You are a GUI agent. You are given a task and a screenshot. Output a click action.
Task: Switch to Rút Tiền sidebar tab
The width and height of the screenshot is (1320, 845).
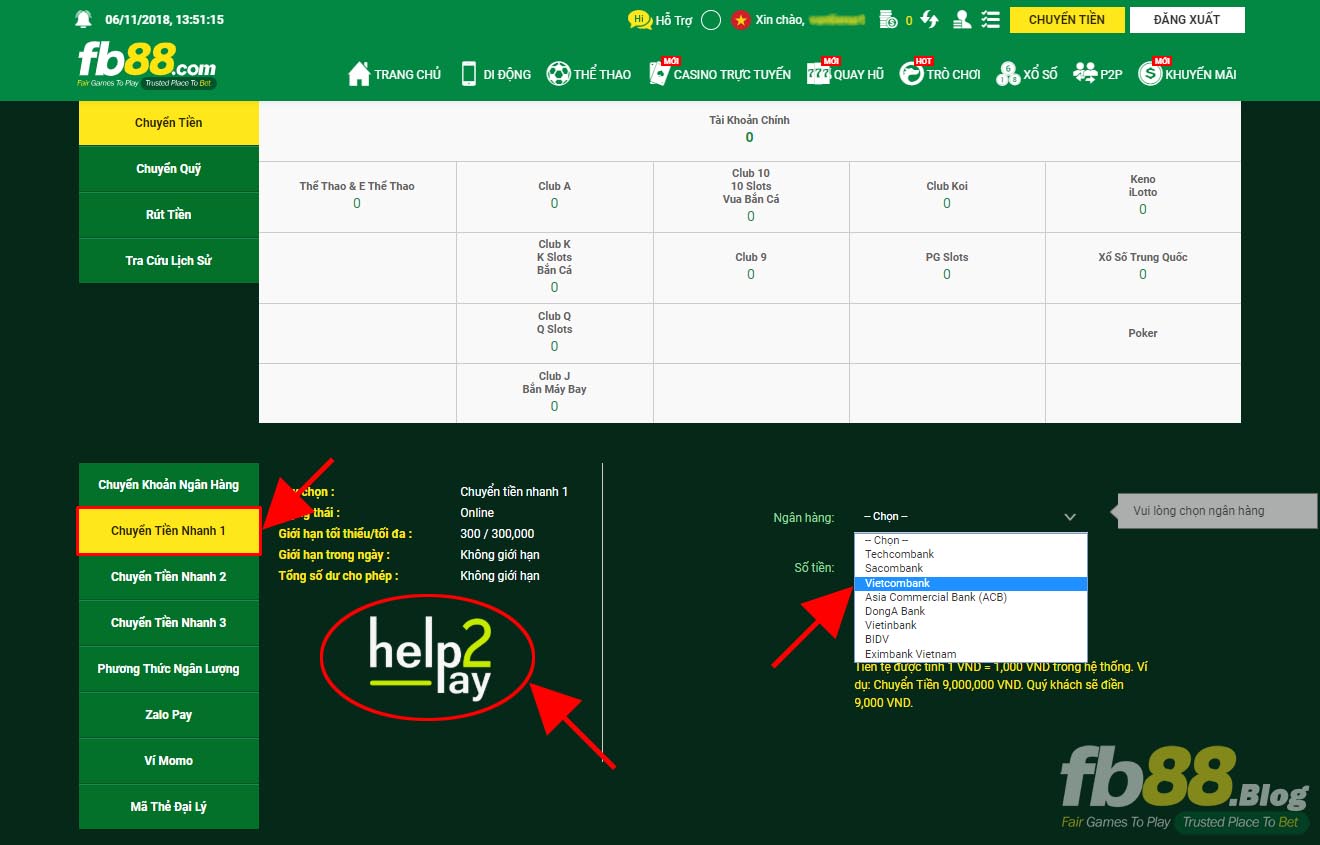point(168,215)
